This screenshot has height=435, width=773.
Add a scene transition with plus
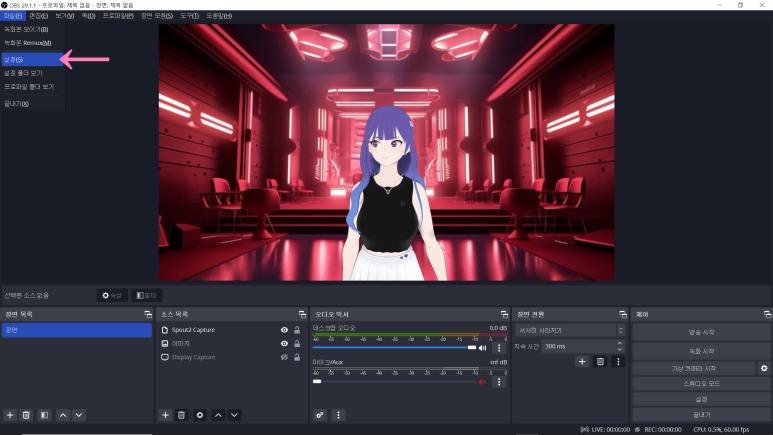[x=582, y=362]
